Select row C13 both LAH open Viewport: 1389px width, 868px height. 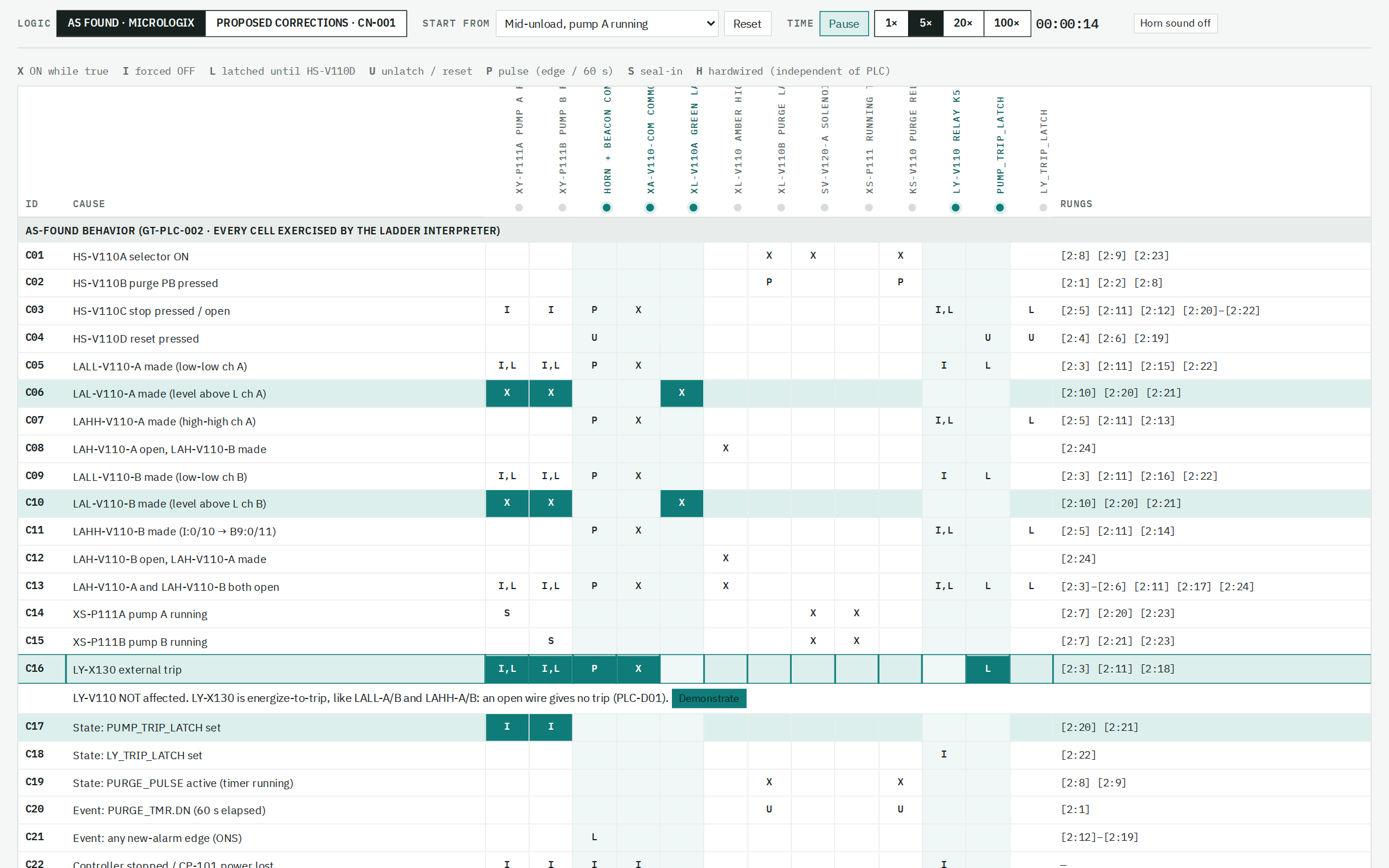[694, 586]
